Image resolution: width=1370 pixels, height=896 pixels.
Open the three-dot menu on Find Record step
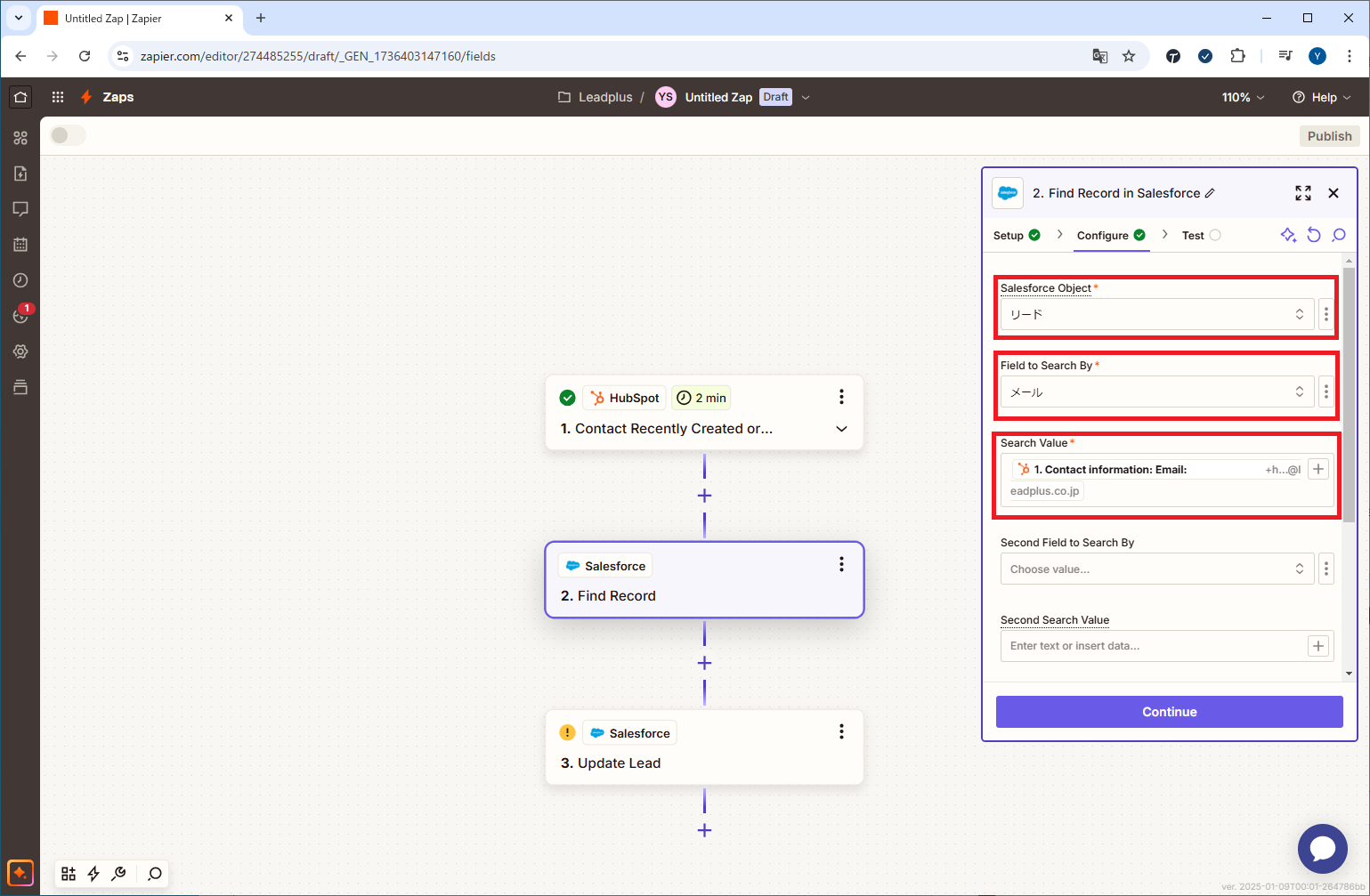[841, 564]
